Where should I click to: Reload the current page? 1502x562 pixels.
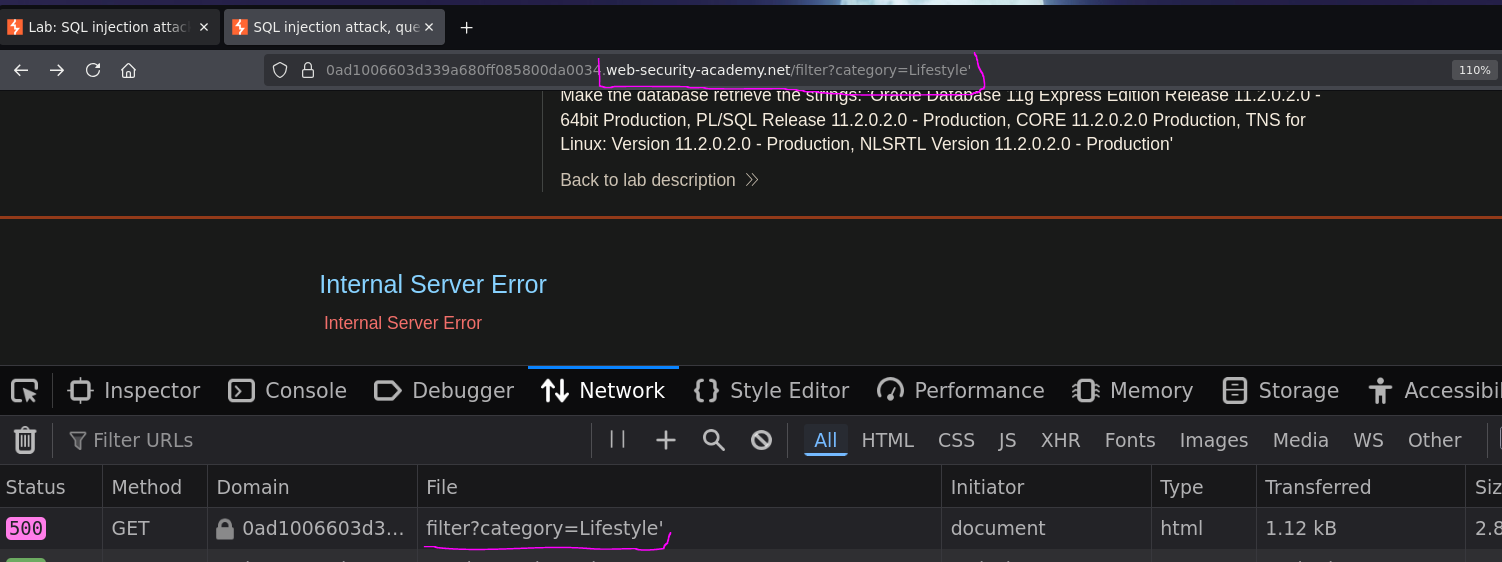93,70
